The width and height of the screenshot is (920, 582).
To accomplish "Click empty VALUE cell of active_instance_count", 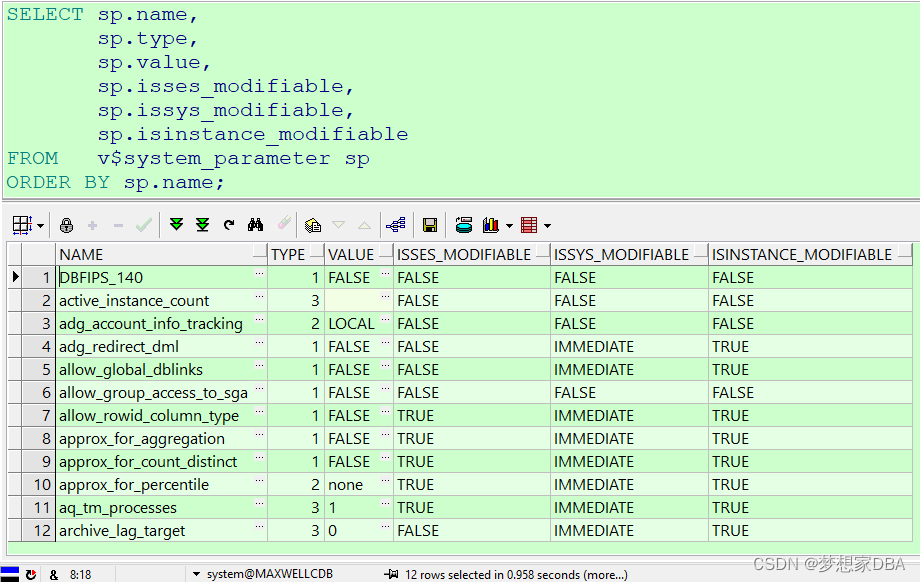I will 359,300.
